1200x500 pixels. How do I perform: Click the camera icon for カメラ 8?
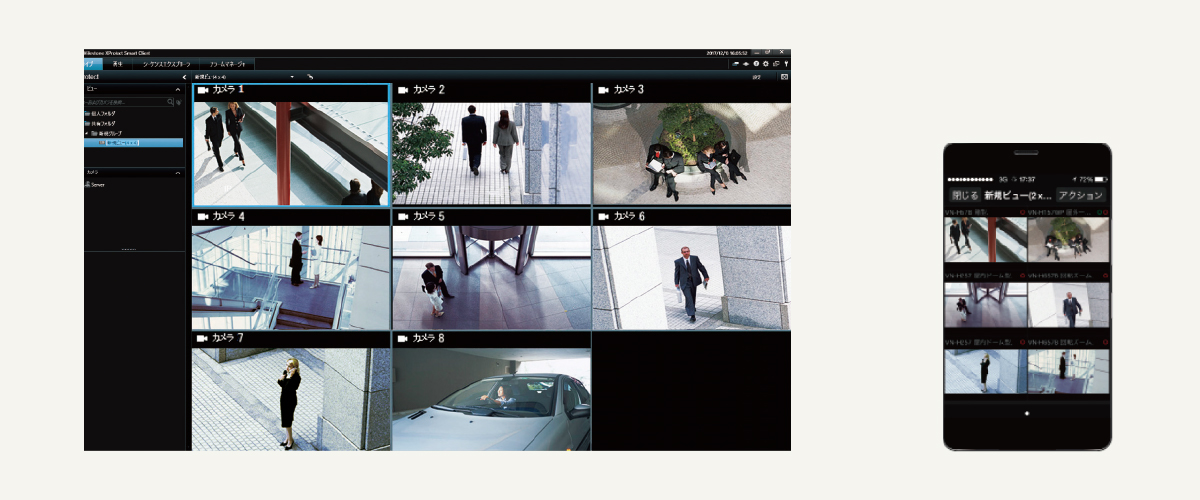(402, 339)
